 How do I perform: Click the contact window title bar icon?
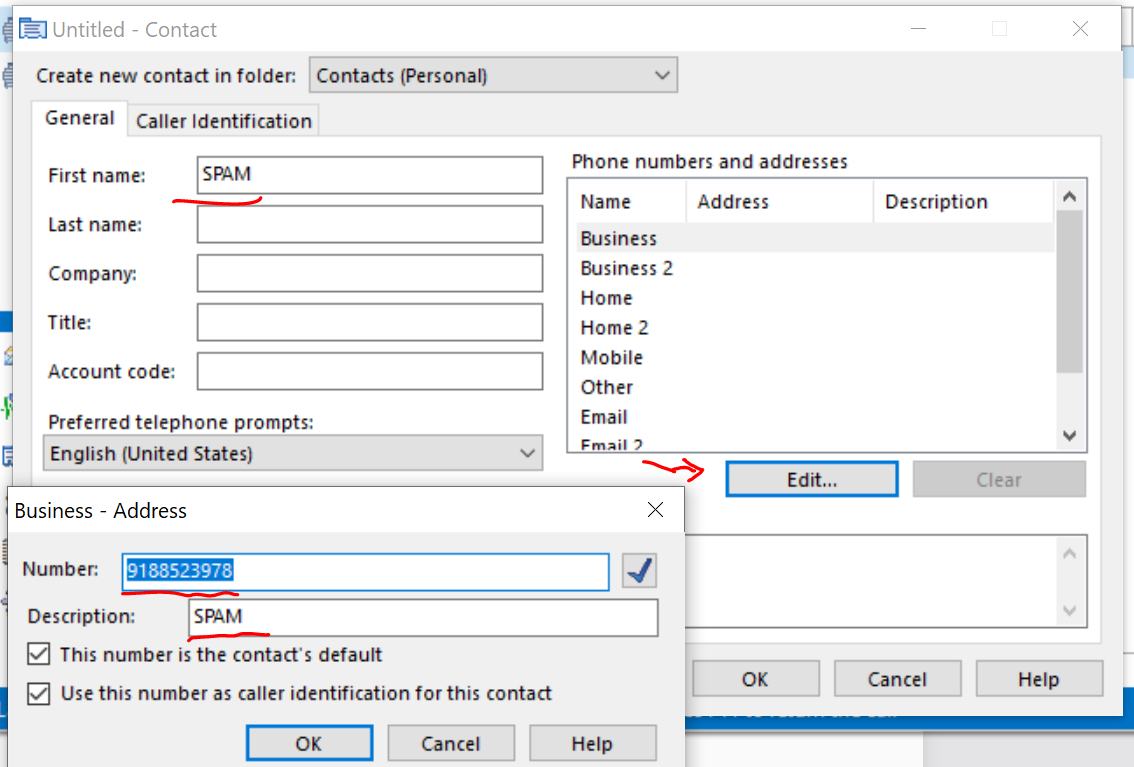click(x=33, y=29)
